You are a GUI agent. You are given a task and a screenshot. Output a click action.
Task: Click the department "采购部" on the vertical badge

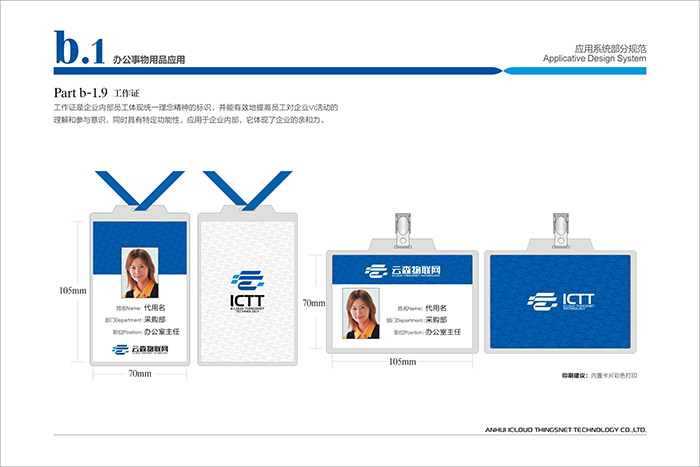(x=154, y=320)
